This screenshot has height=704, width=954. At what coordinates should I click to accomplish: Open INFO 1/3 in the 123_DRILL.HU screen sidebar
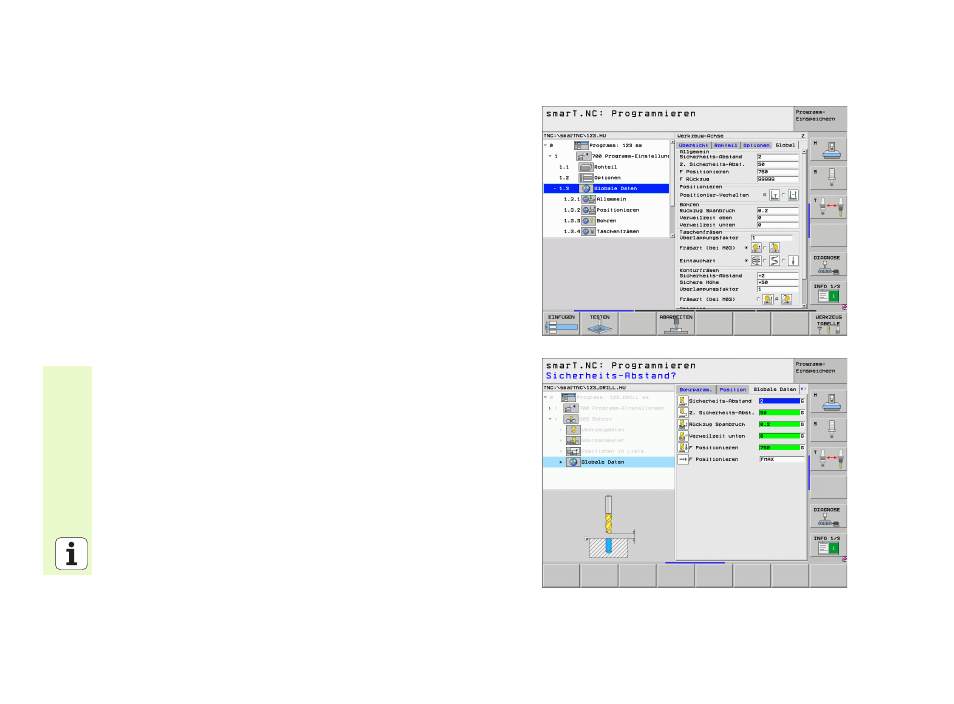coord(828,546)
